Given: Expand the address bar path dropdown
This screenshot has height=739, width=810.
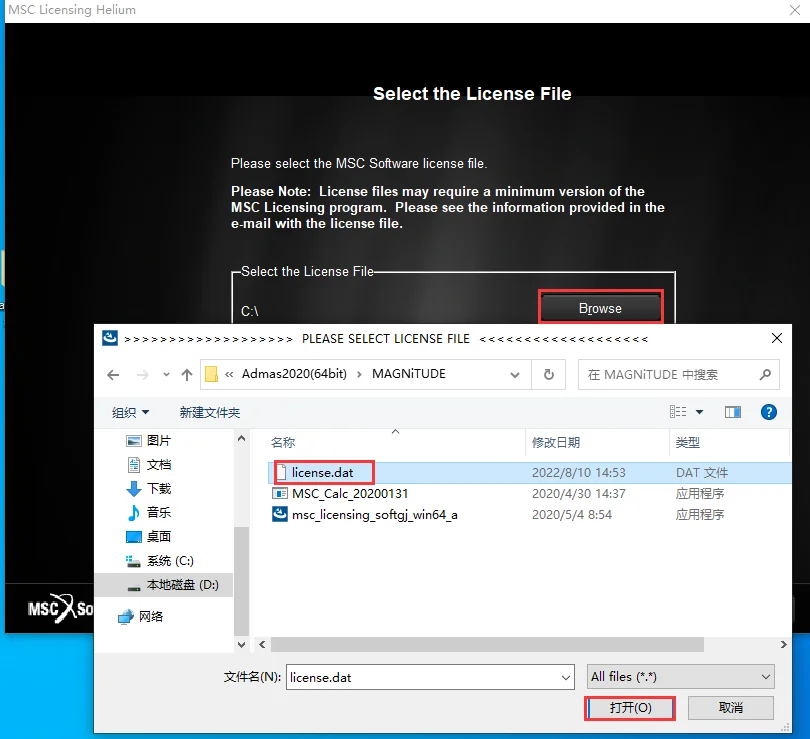Looking at the screenshot, I should tap(515, 375).
